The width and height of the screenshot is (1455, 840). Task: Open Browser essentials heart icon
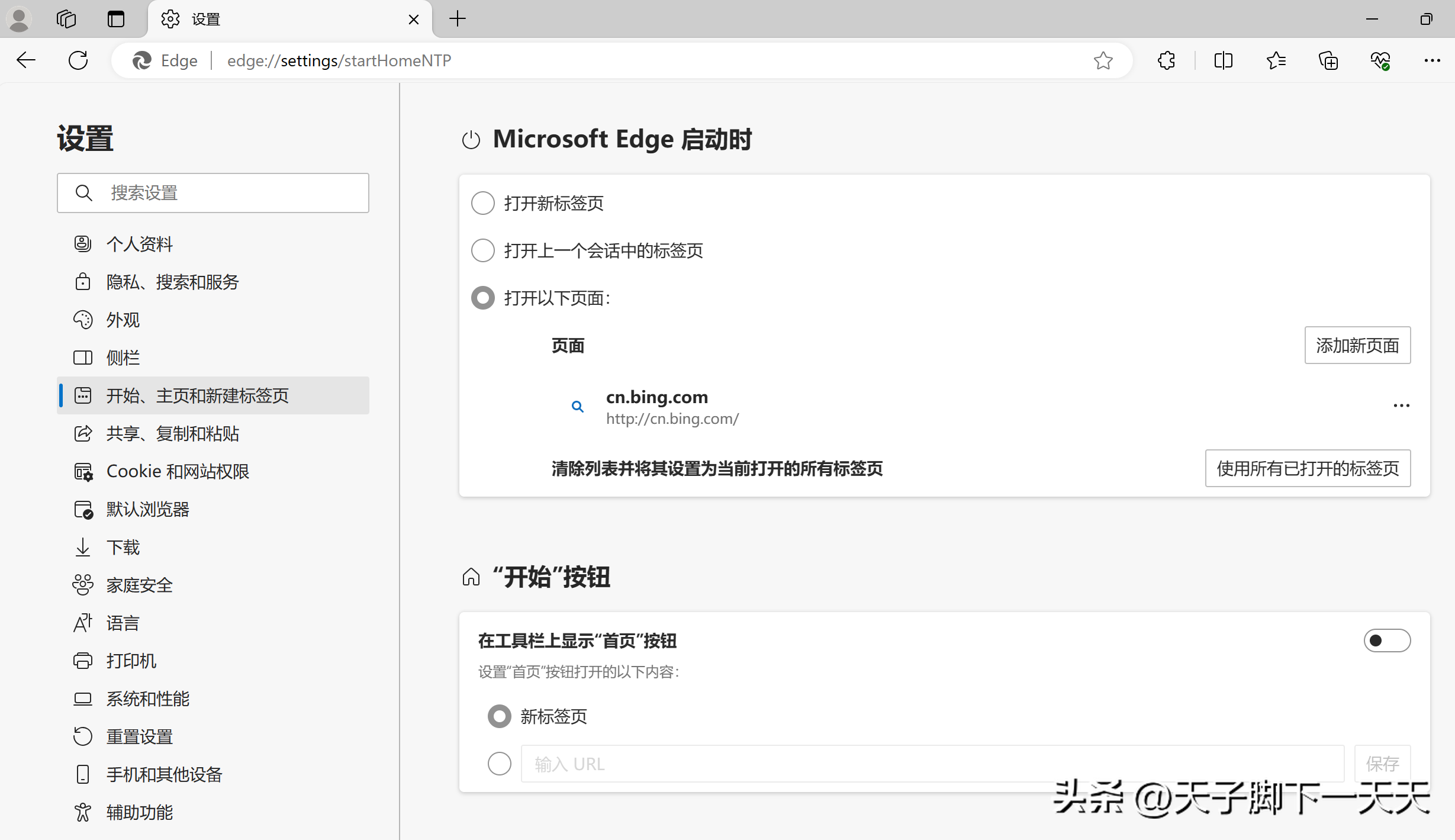coord(1380,60)
